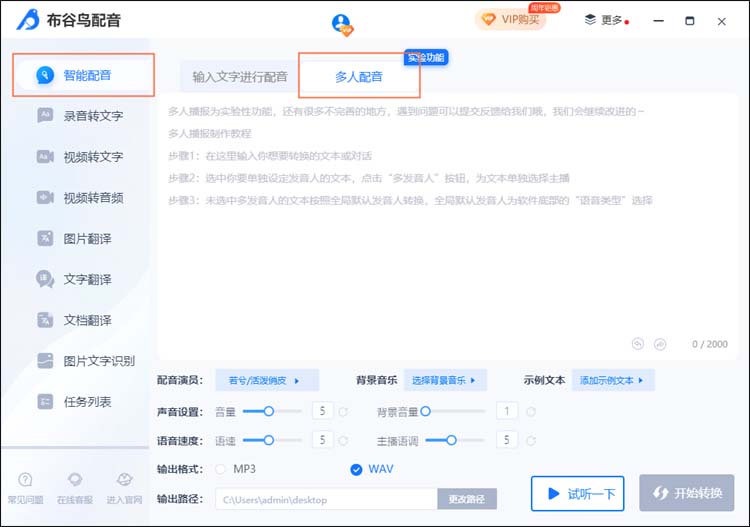Click 更改路径 button
This screenshot has width=750, height=527.
tap(466, 499)
